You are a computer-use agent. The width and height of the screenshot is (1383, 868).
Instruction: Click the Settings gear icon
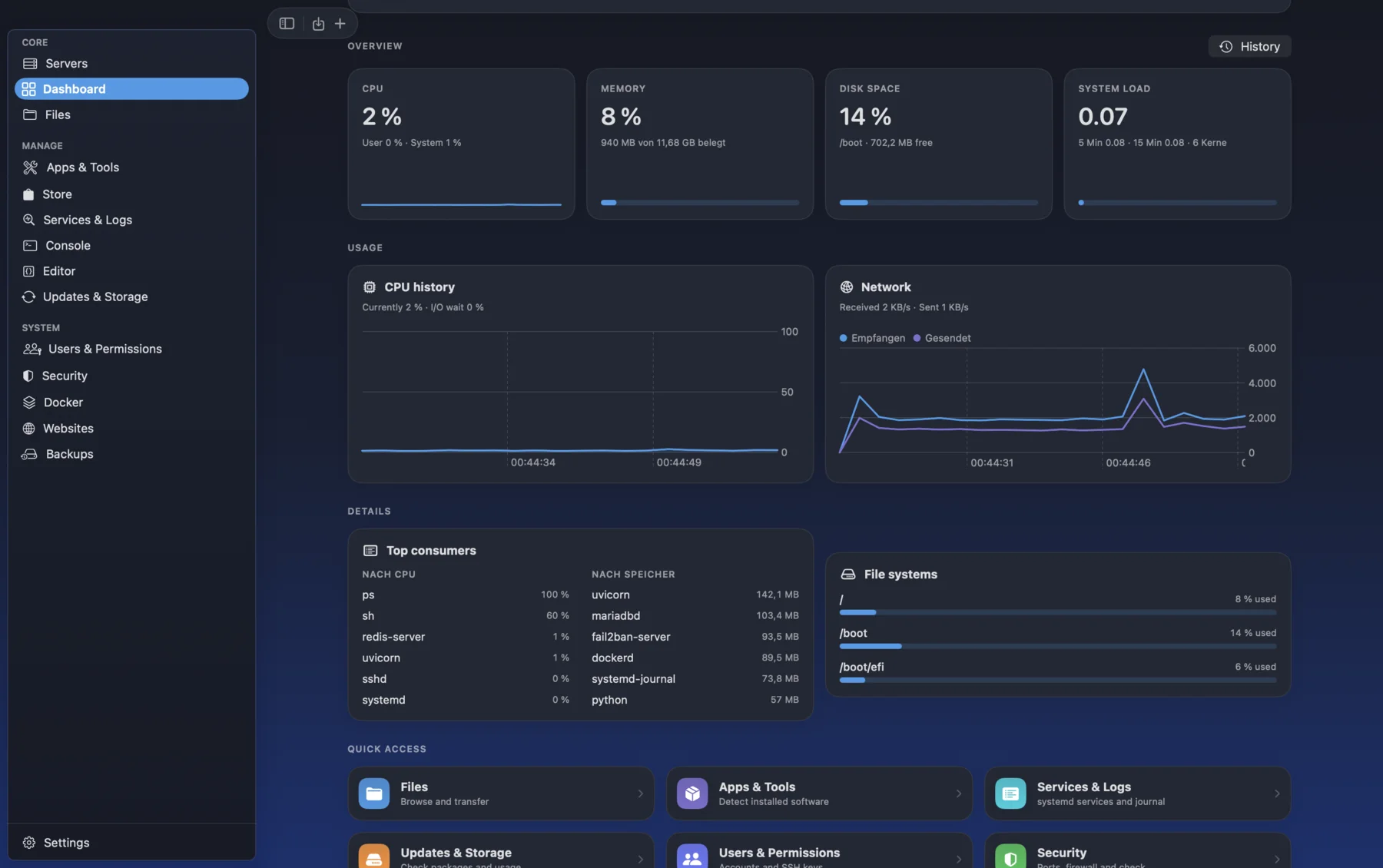pos(29,843)
